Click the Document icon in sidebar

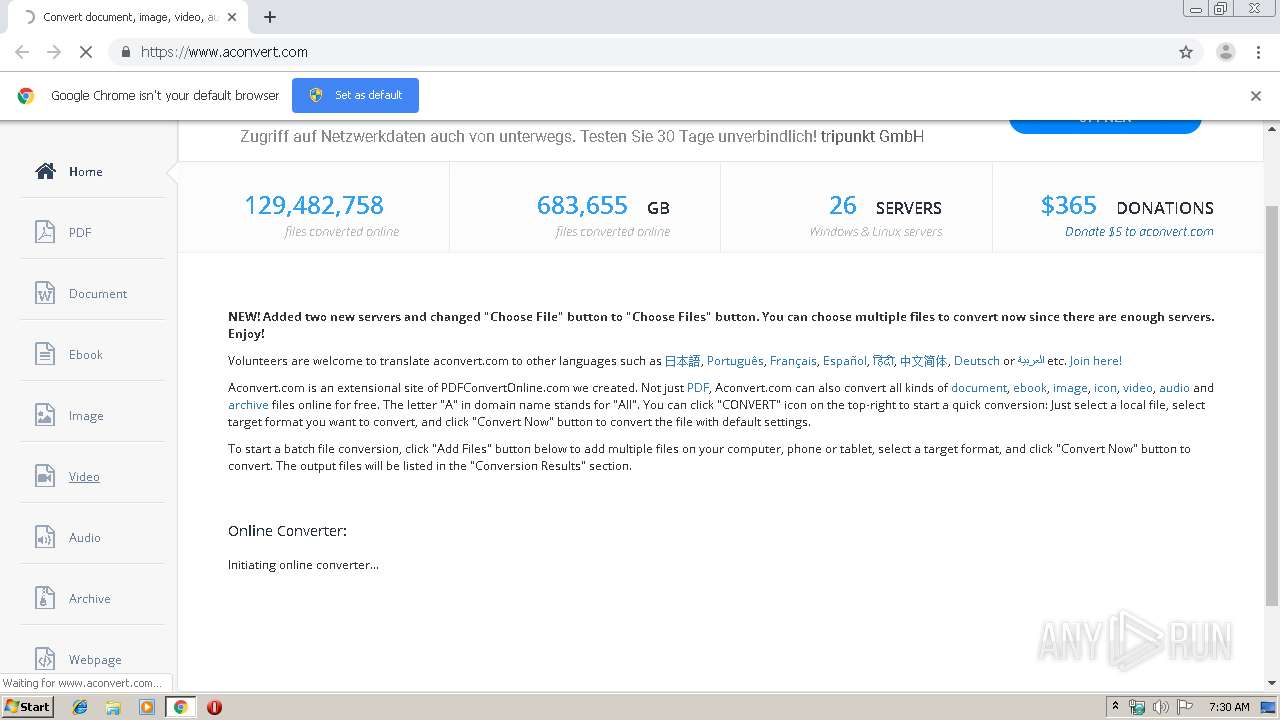tap(45, 293)
